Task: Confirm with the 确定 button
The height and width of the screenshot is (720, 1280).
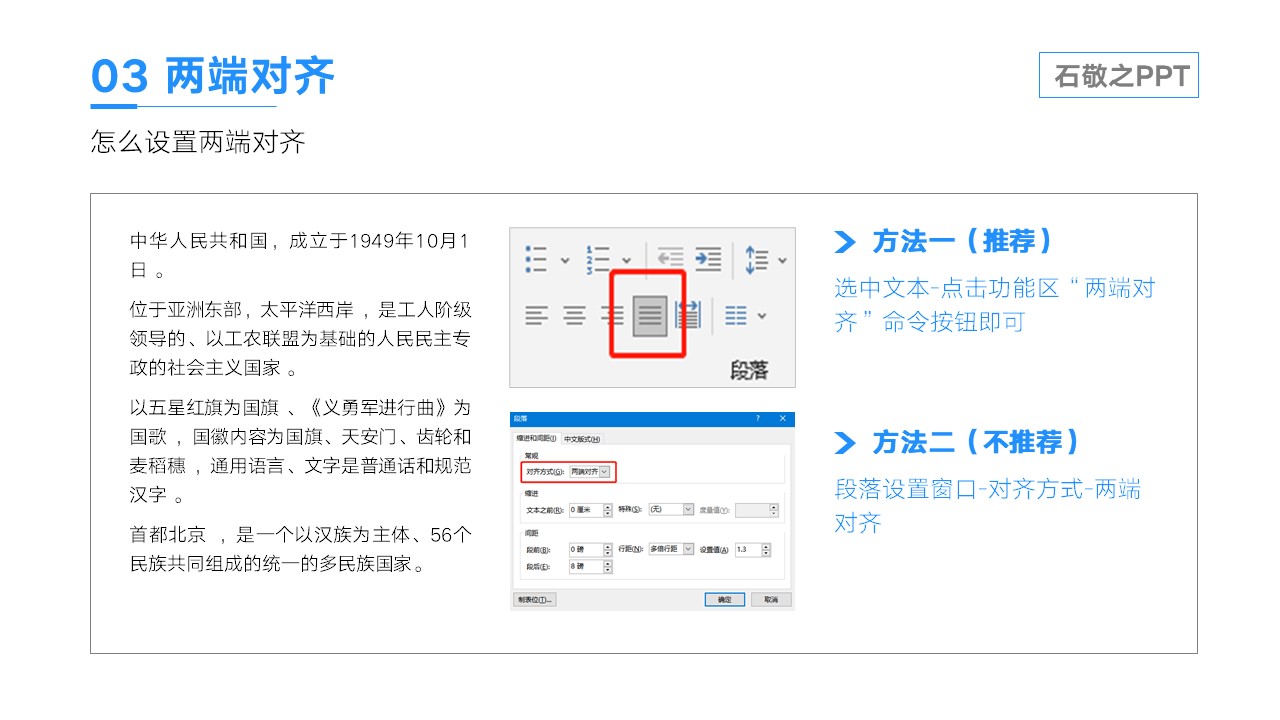Action: (725, 599)
